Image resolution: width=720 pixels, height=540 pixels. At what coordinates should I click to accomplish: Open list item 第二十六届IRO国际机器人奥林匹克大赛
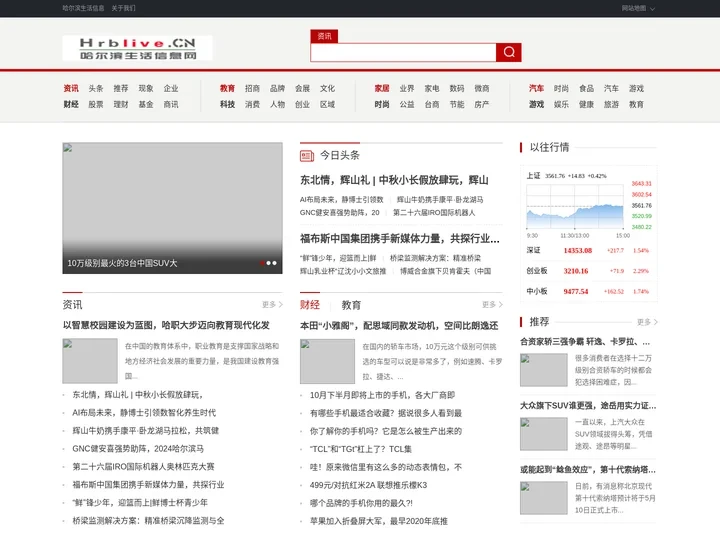click(143, 467)
